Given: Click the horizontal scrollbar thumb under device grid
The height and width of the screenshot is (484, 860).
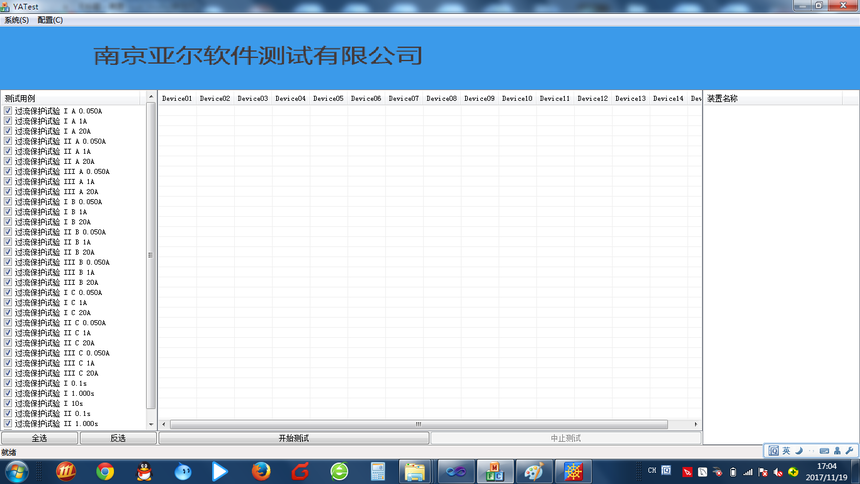Looking at the screenshot, I should pos(418,424).
